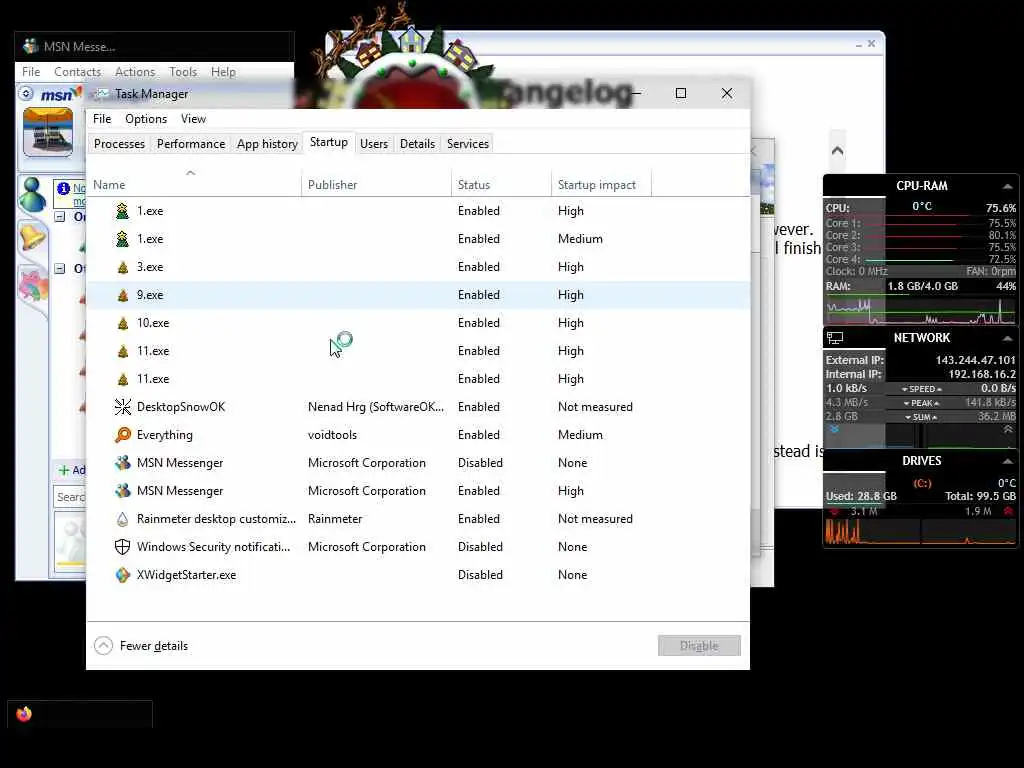The height and width of the screenshot is (768, 1024).
Task: Switch to the App history tab
Action: pos(267,144)
